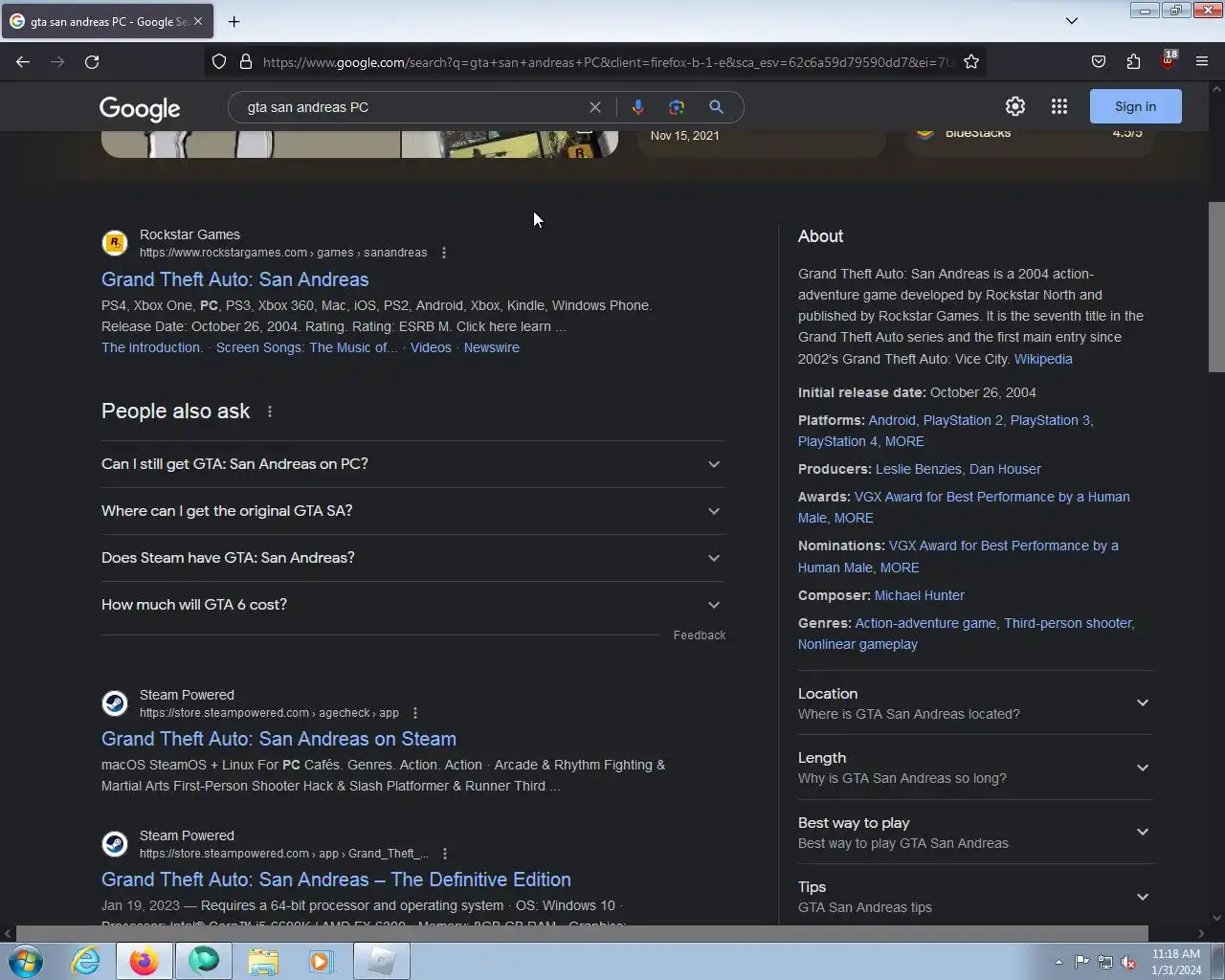The image size is (1225, 980).
Task: Open Grand Theft Auto: San Andreas on Steam
Action: [x=278, y=739]
